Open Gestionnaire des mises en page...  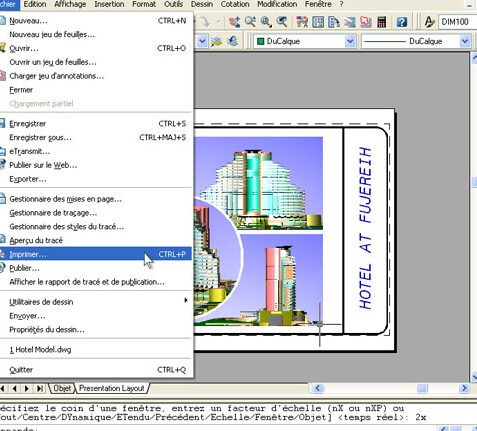pos(96,199)
